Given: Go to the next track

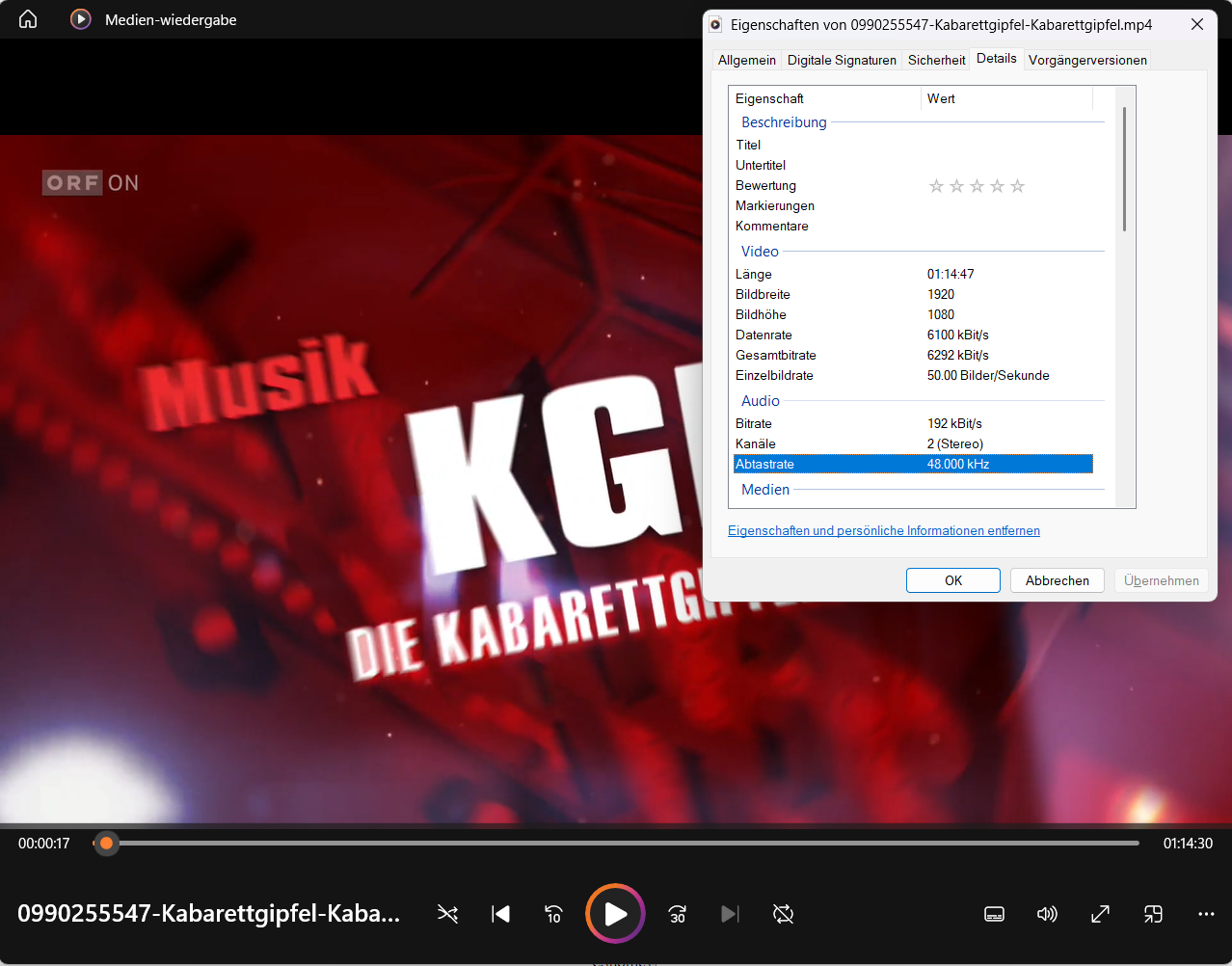Looking at the screenshot, I should pyautogui.click(x=730, y=914).
